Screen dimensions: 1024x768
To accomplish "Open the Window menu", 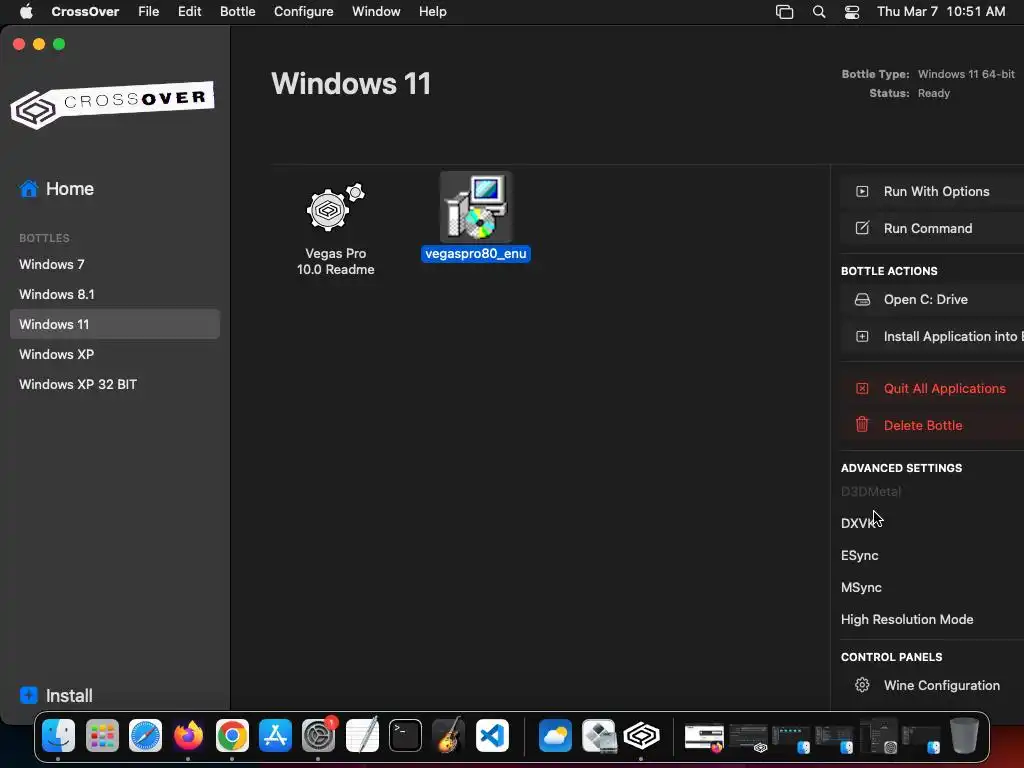I will [376, 12].
